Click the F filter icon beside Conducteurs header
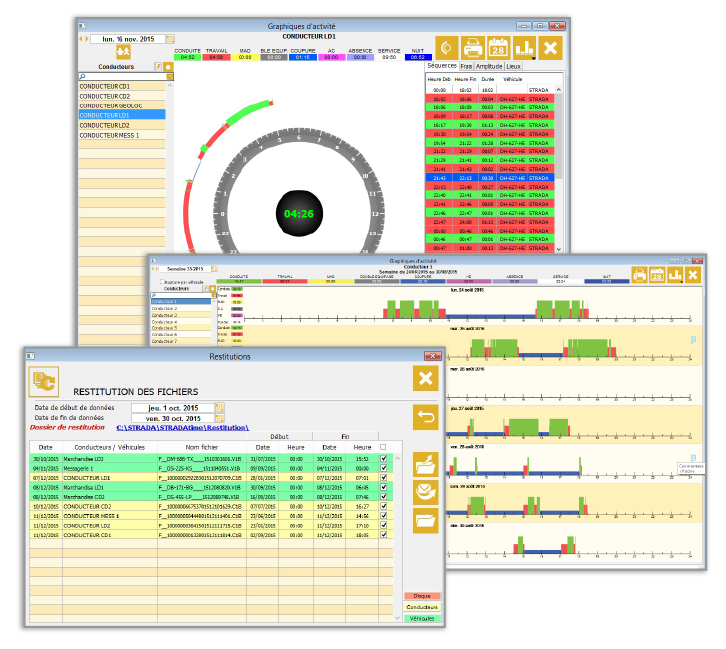The width and height of the screenshot is (726, 649). 158,67
